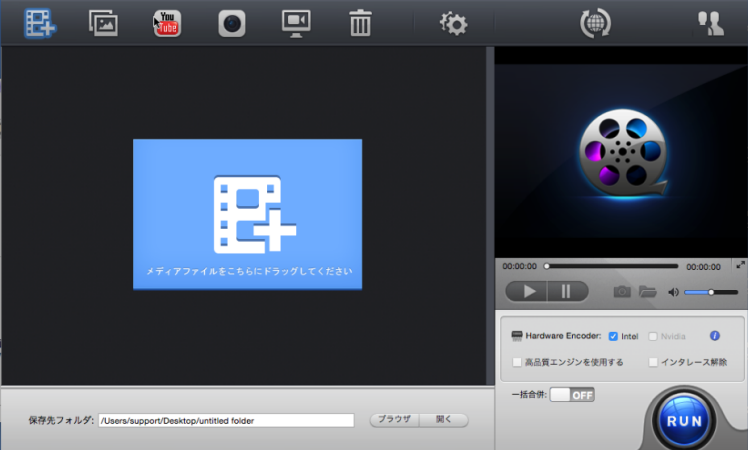This screenshot has height=450, width=748.
Task: Toggle the 一括合併 OFF switch
Action: [572, 395]
